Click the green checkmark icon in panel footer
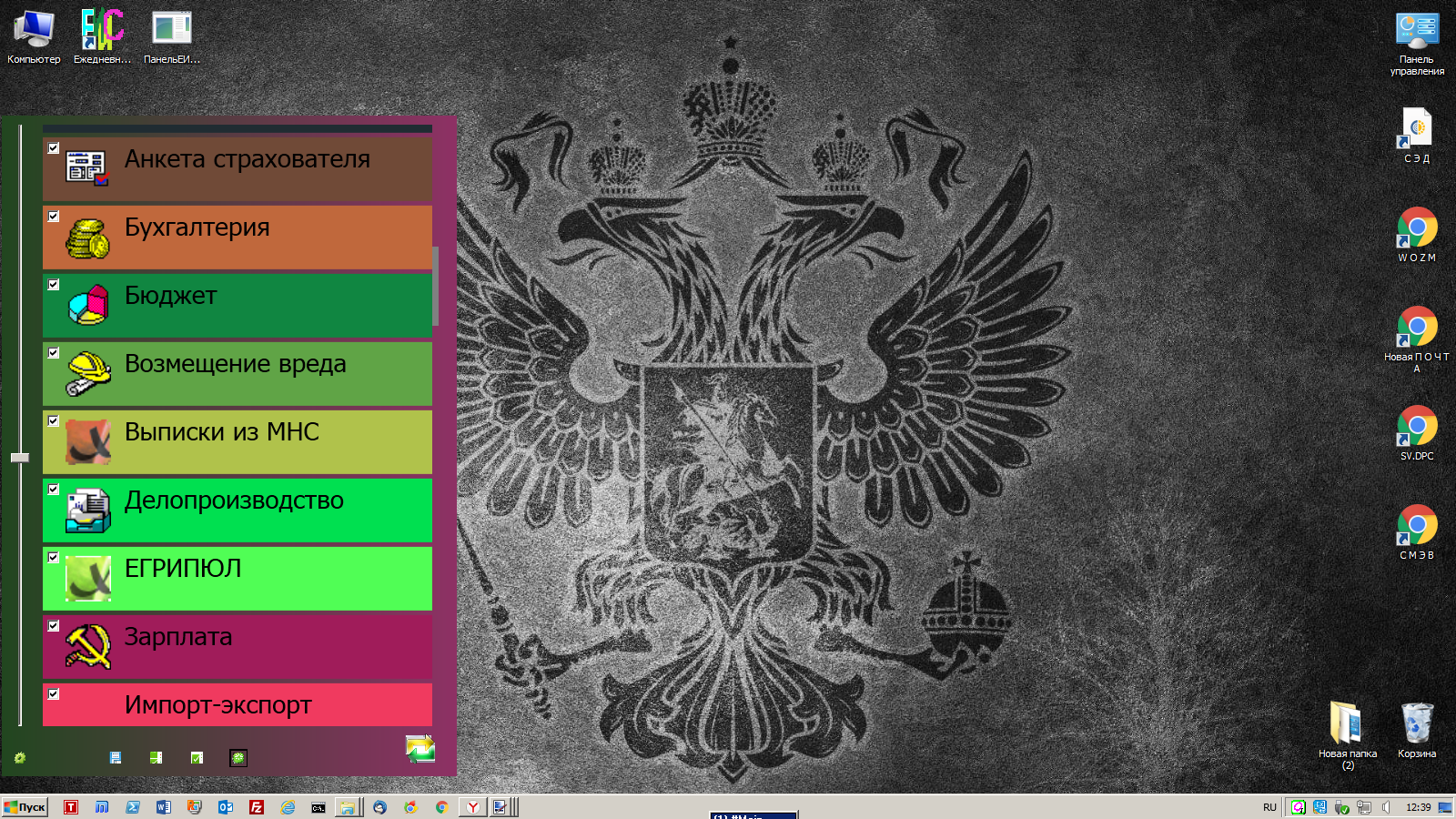 point(197,757)
